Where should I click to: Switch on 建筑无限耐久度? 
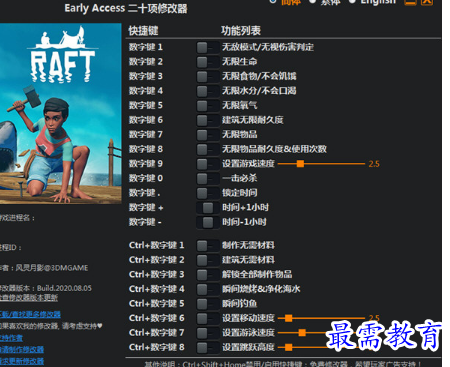point(207,120)
